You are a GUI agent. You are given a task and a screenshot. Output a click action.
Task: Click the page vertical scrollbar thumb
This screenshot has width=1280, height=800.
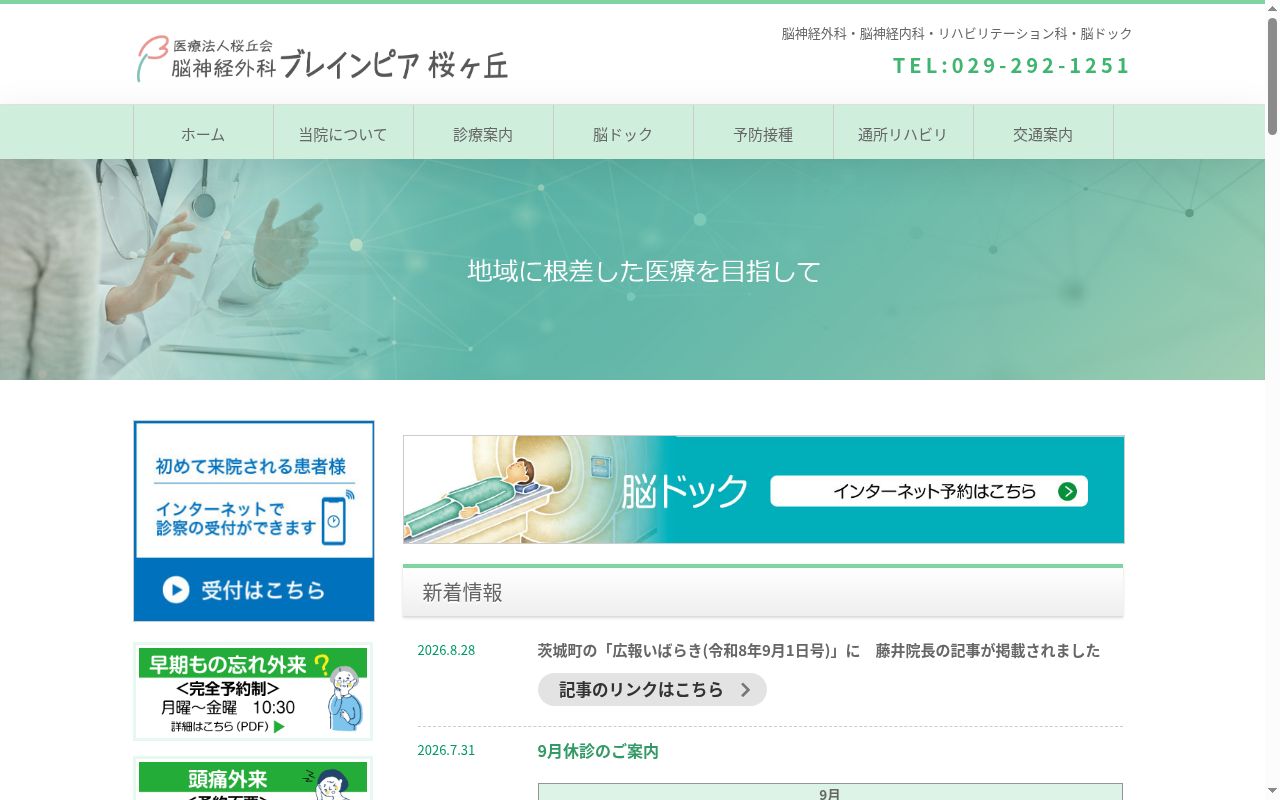tap(1272, 76)
